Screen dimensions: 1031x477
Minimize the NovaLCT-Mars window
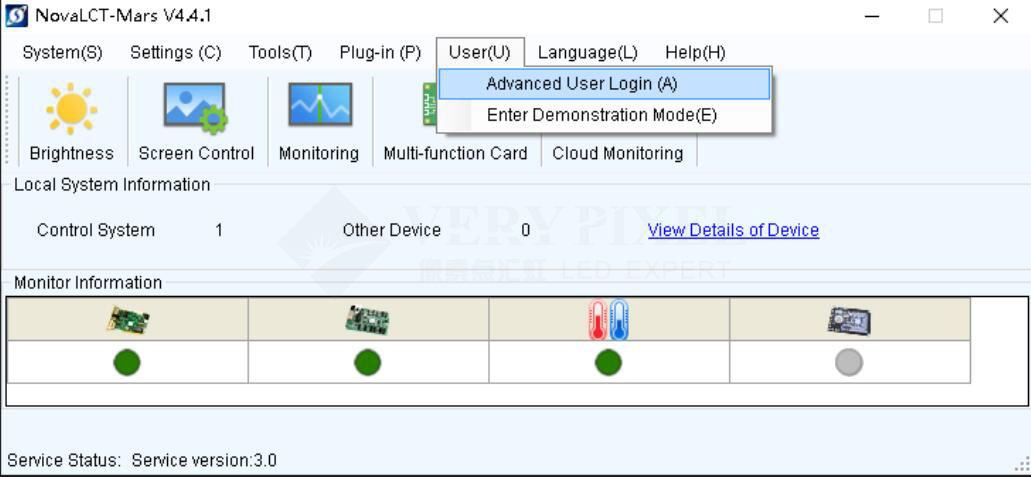(x=872, y=16)
